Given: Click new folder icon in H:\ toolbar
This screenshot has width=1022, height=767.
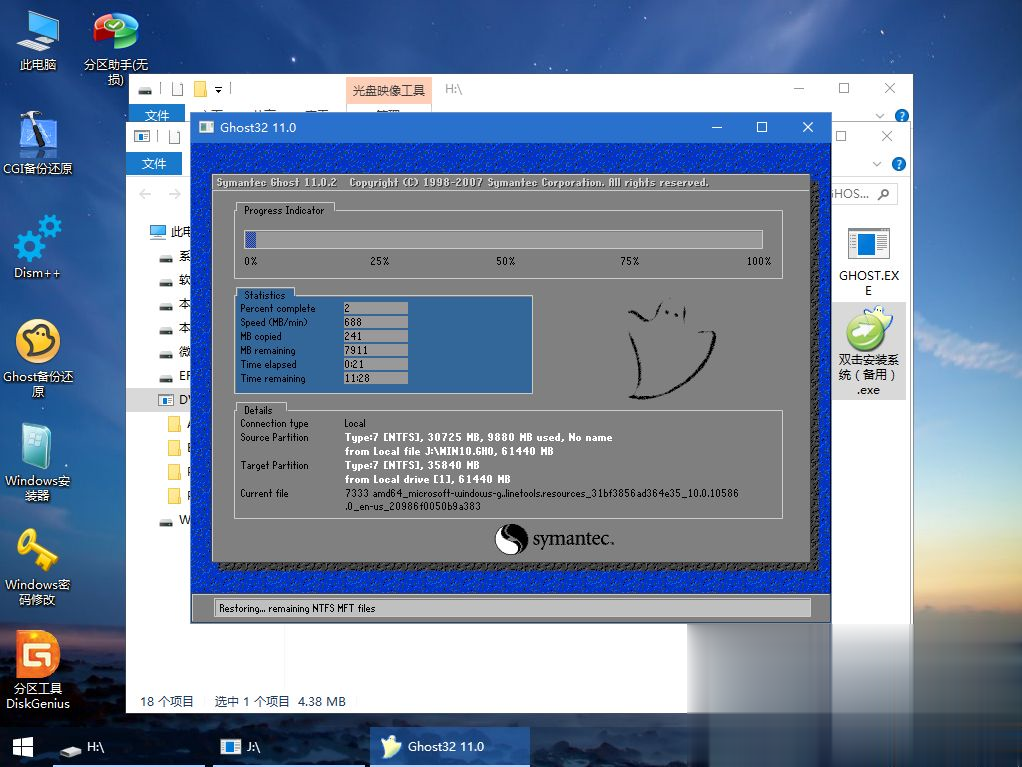Looking at the screenshot, I should (x=201, y=89).
